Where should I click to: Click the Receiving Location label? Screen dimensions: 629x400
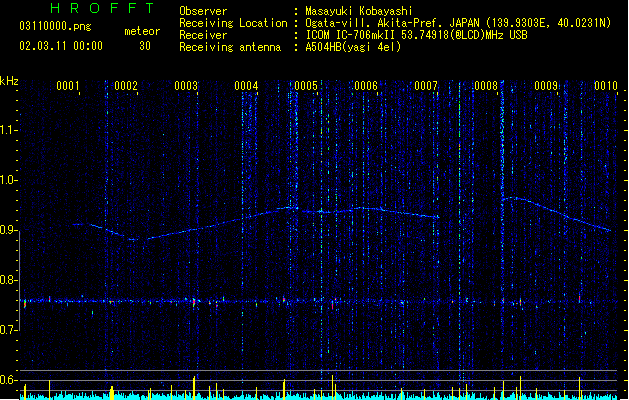[x=233, y=23]
